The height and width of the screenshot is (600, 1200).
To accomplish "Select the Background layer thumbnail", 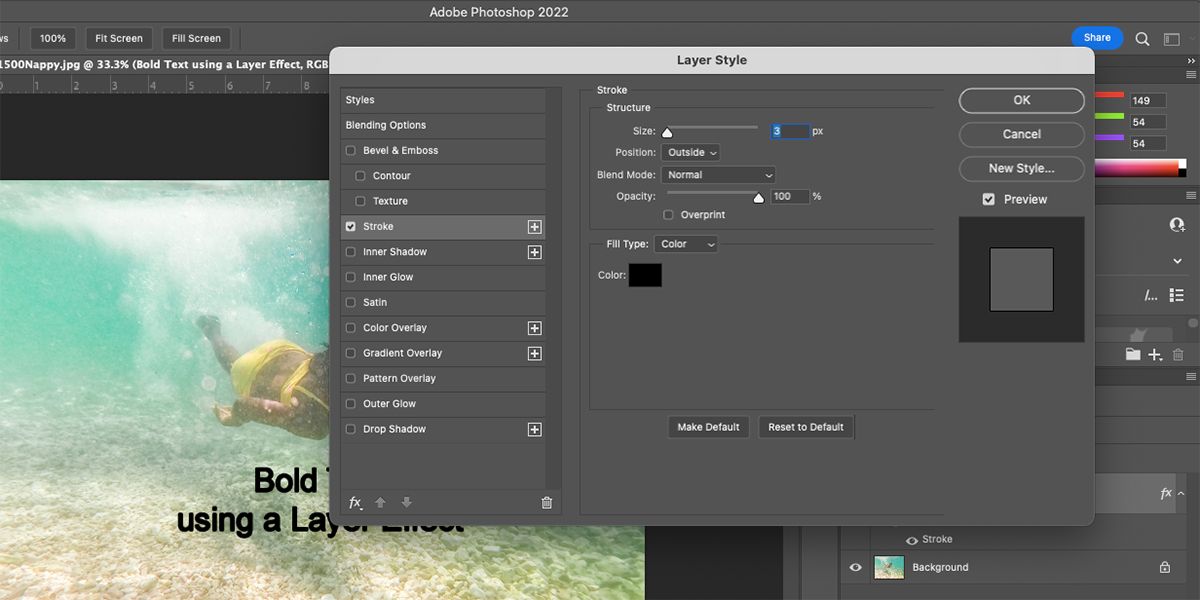I will (889, 567).
